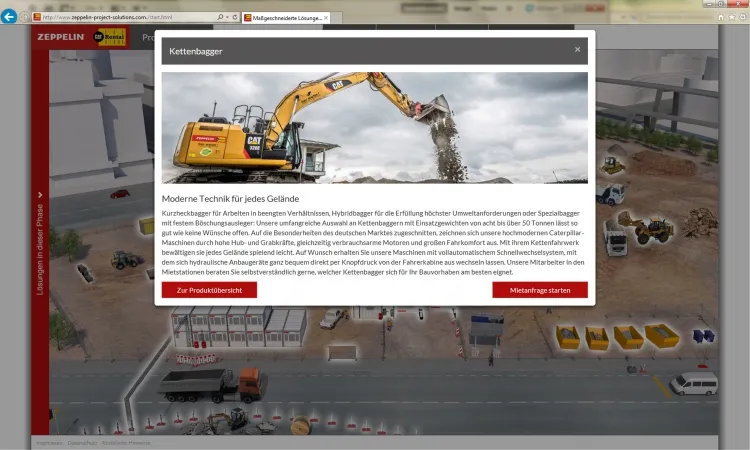
Task: Open the browser home icon
Action: (720, 18)
